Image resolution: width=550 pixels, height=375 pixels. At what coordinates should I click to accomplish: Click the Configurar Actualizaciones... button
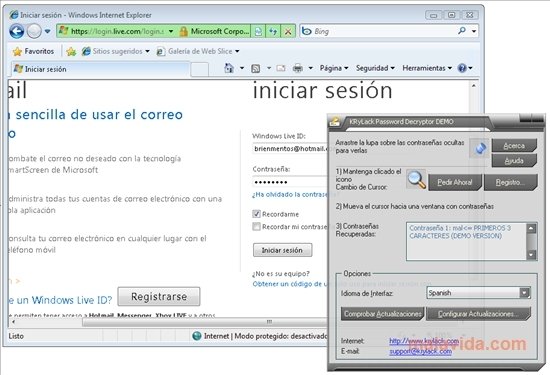[x=478, y=314]
